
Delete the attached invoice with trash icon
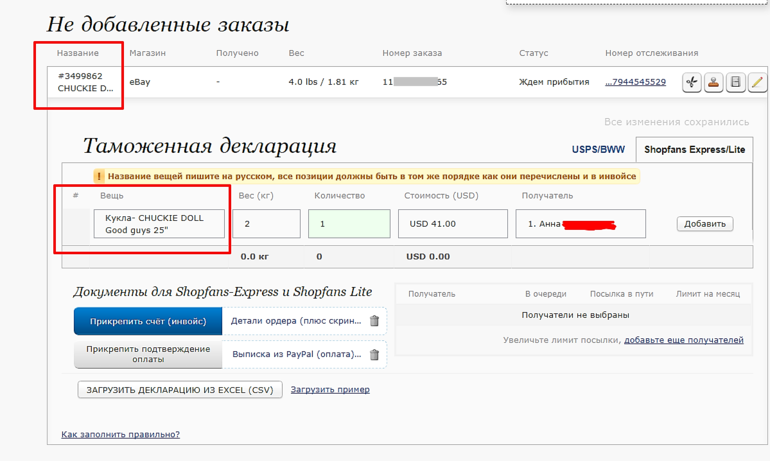374,321
